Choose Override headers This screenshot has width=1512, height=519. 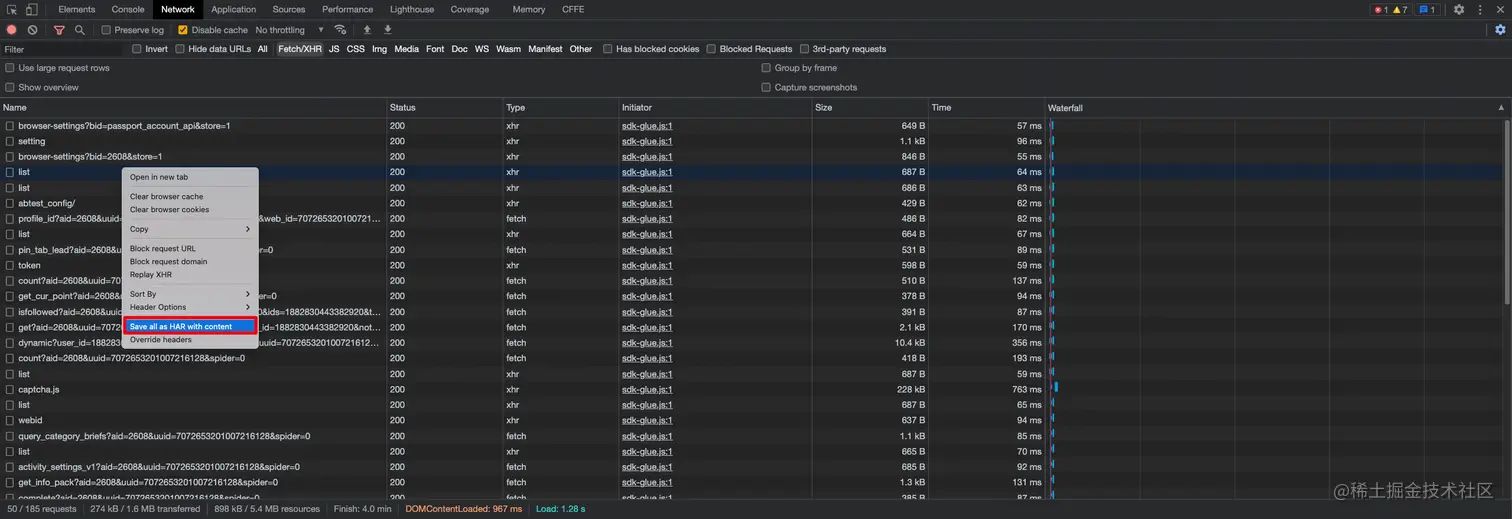click(190, 340)
